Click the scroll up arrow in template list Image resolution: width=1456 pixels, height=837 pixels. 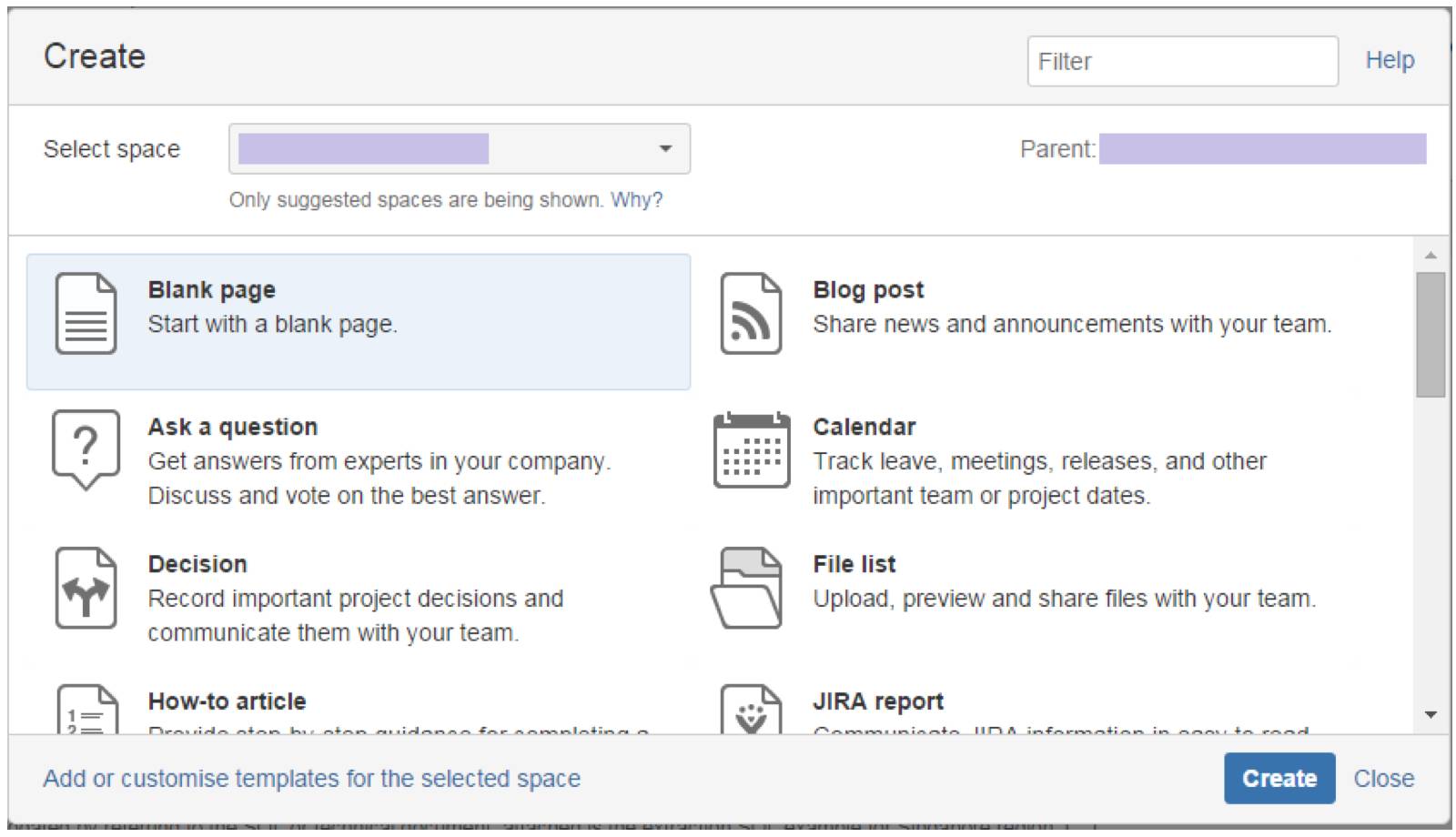coord(1431,256)
